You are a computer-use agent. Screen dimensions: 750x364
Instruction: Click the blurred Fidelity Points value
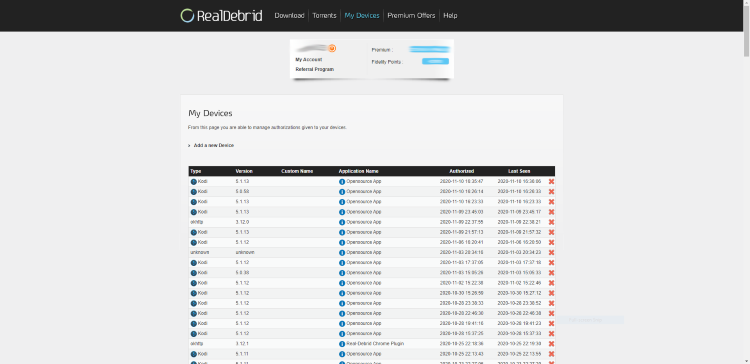(x=435, y=61)
